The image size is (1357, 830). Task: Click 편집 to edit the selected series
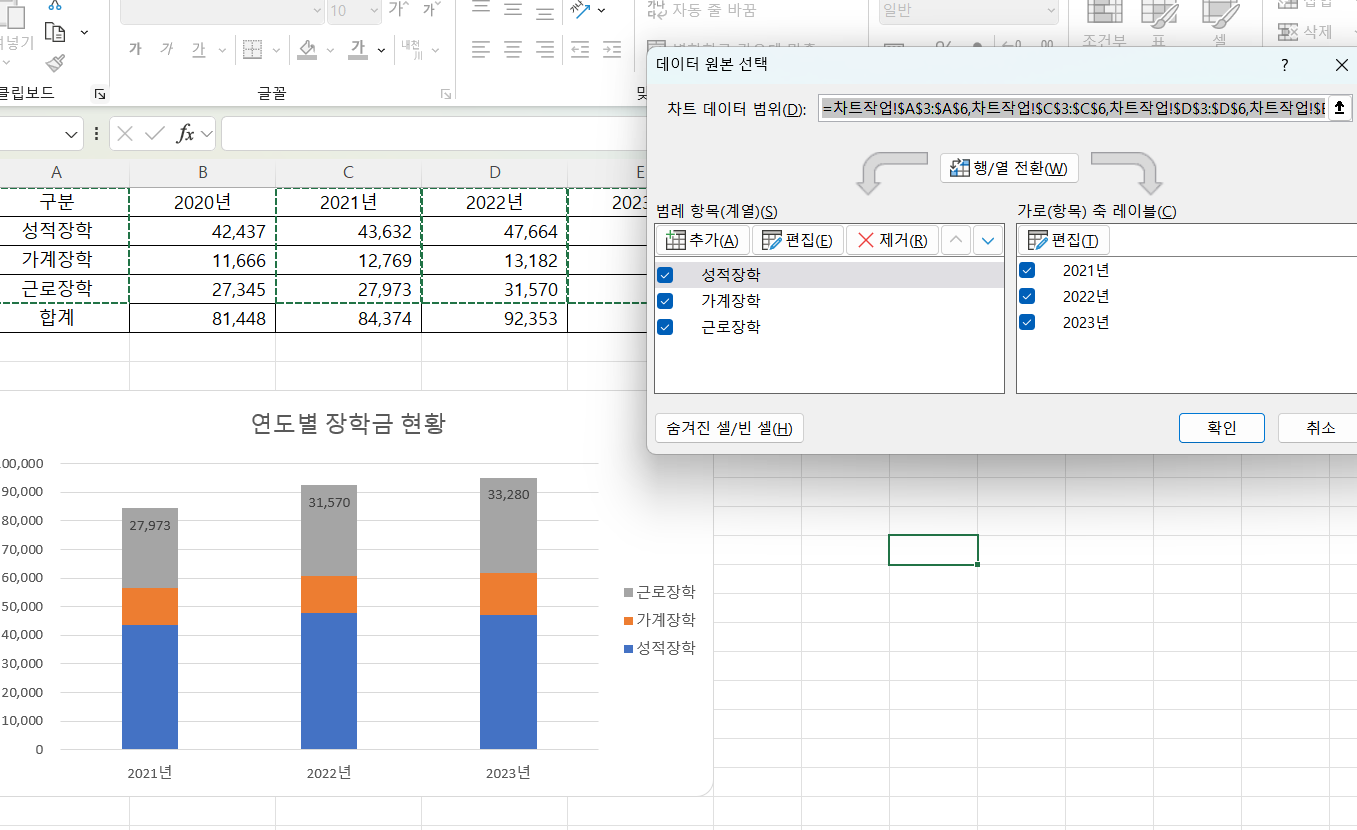tap(797, 240)
